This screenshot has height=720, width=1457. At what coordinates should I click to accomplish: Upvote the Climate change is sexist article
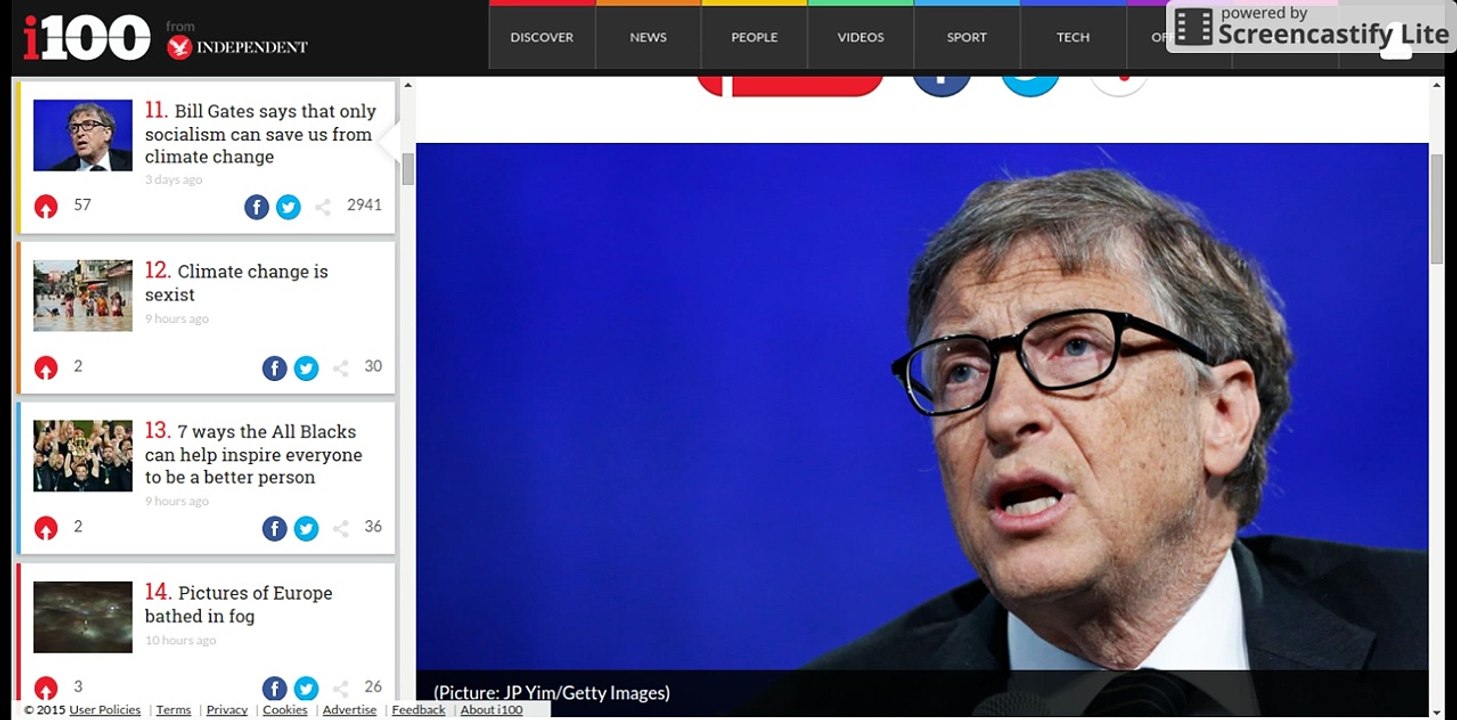pyautogui.click(x=46, y=367)
